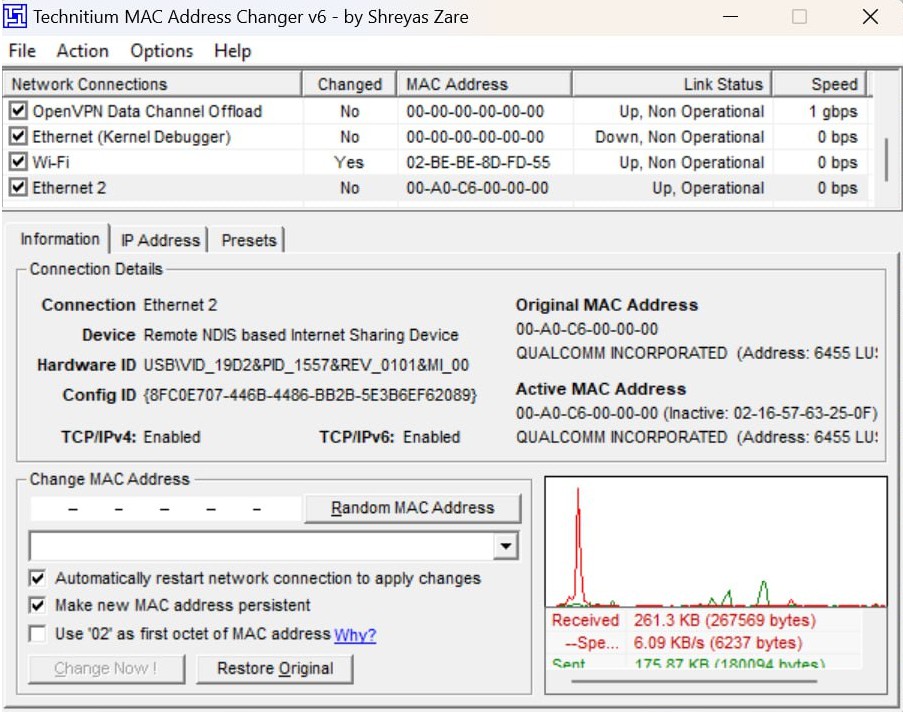This screenshot has height=712, width=903.
Task: Click the new MAC address octet input field
Action: (166, 509)
